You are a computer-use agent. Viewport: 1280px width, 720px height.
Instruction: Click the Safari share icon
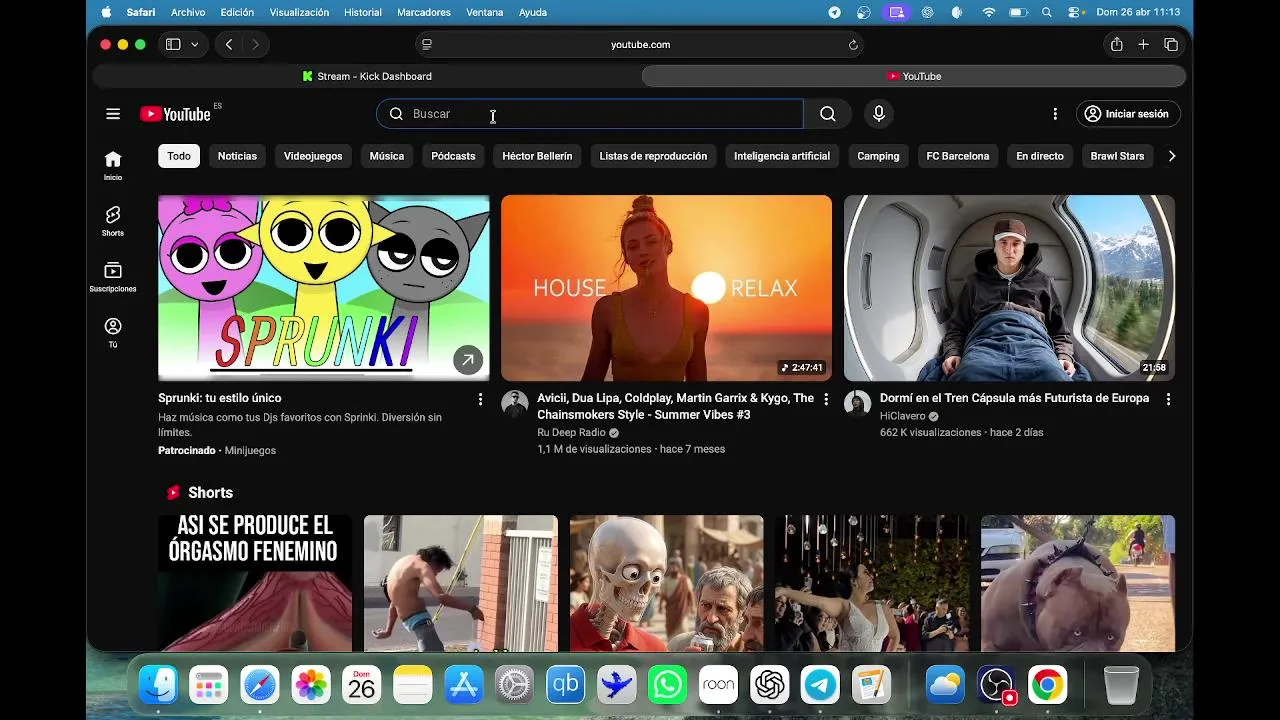point(1116,45)
